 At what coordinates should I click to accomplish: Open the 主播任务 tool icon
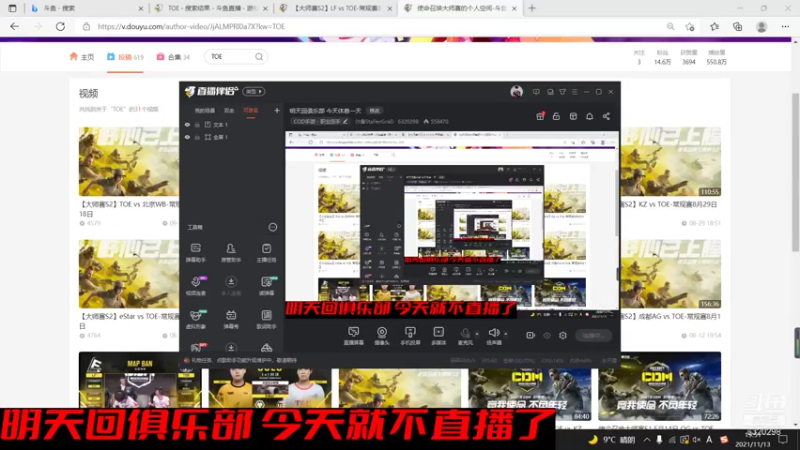pyautogui.click(x=266, y=253)
